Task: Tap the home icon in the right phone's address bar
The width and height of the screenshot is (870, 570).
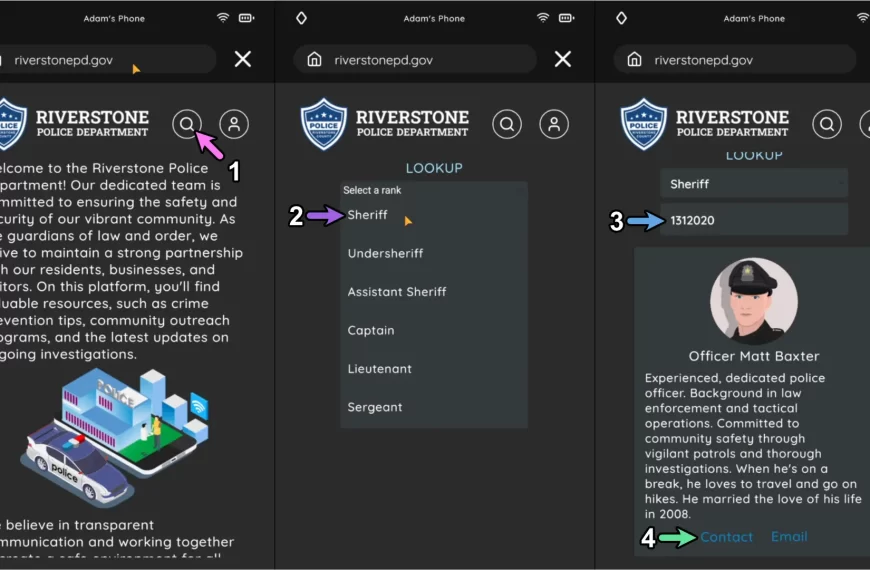Action: pos(634,60)
